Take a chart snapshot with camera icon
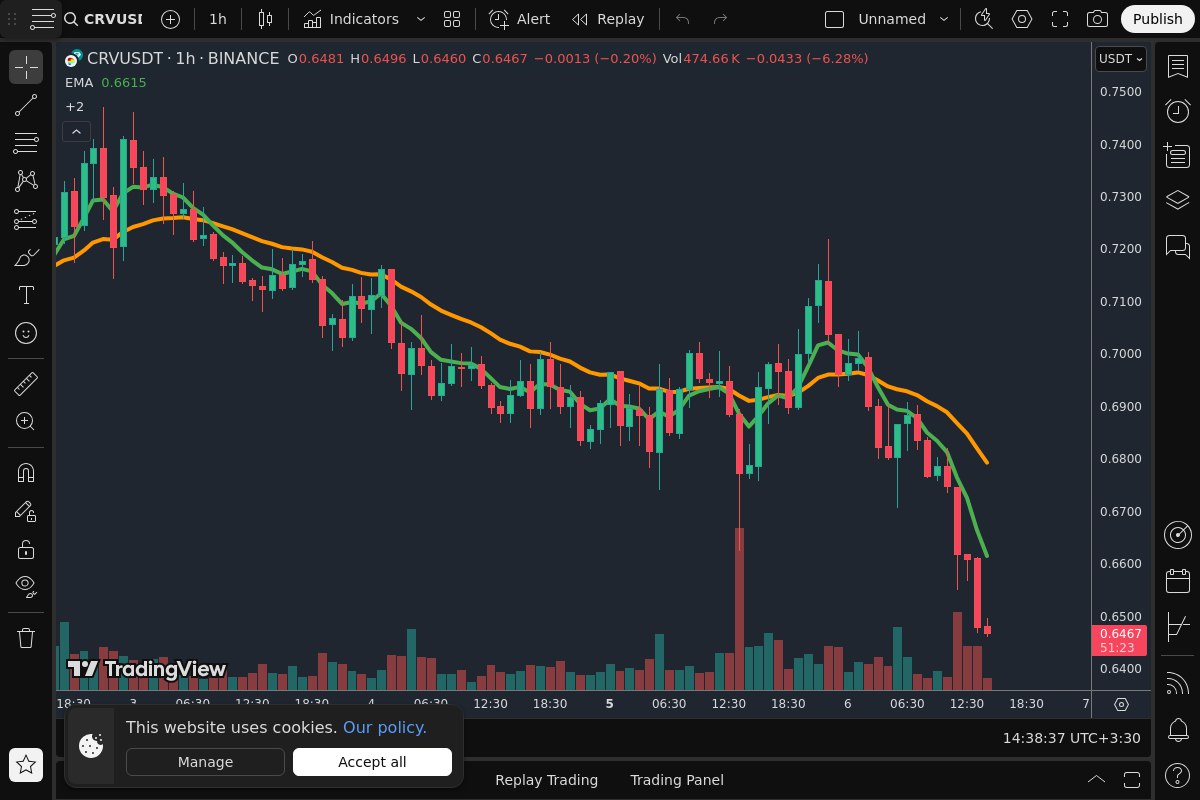The height and width of the screenshot is (800, 1200). click(1097, 19)
